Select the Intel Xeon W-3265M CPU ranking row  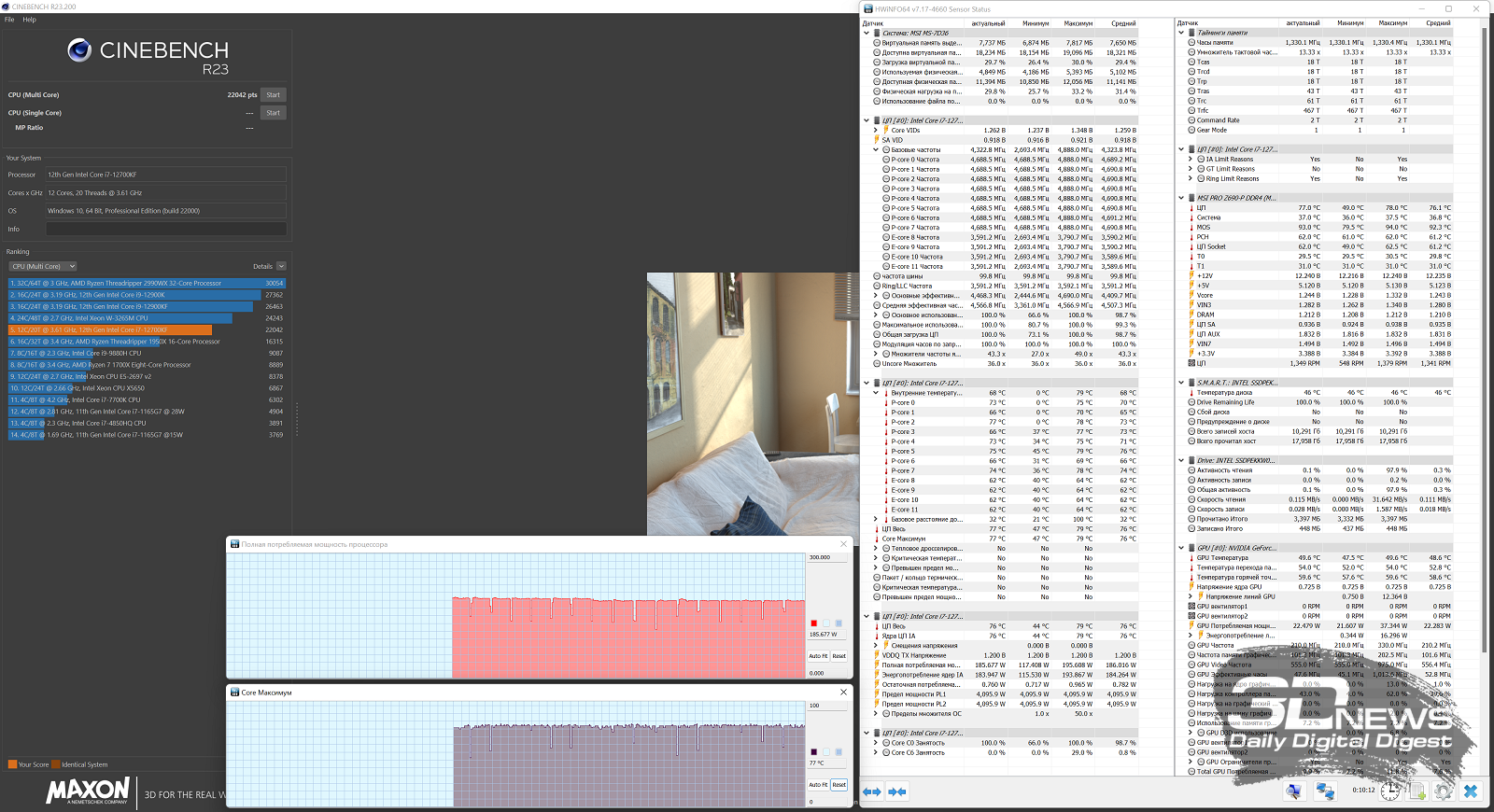(x=148, y=318)
